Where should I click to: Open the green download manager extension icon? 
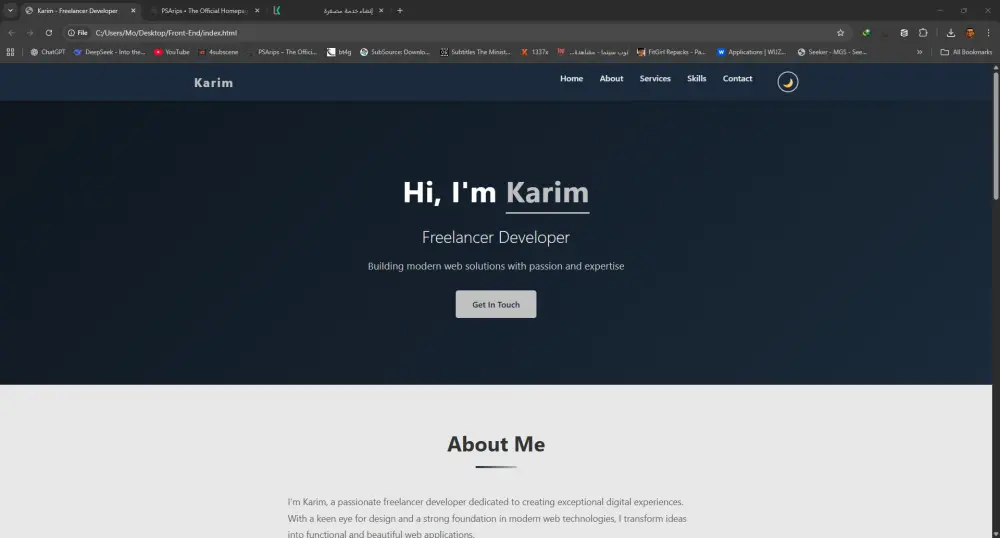[x=866, y=33]
